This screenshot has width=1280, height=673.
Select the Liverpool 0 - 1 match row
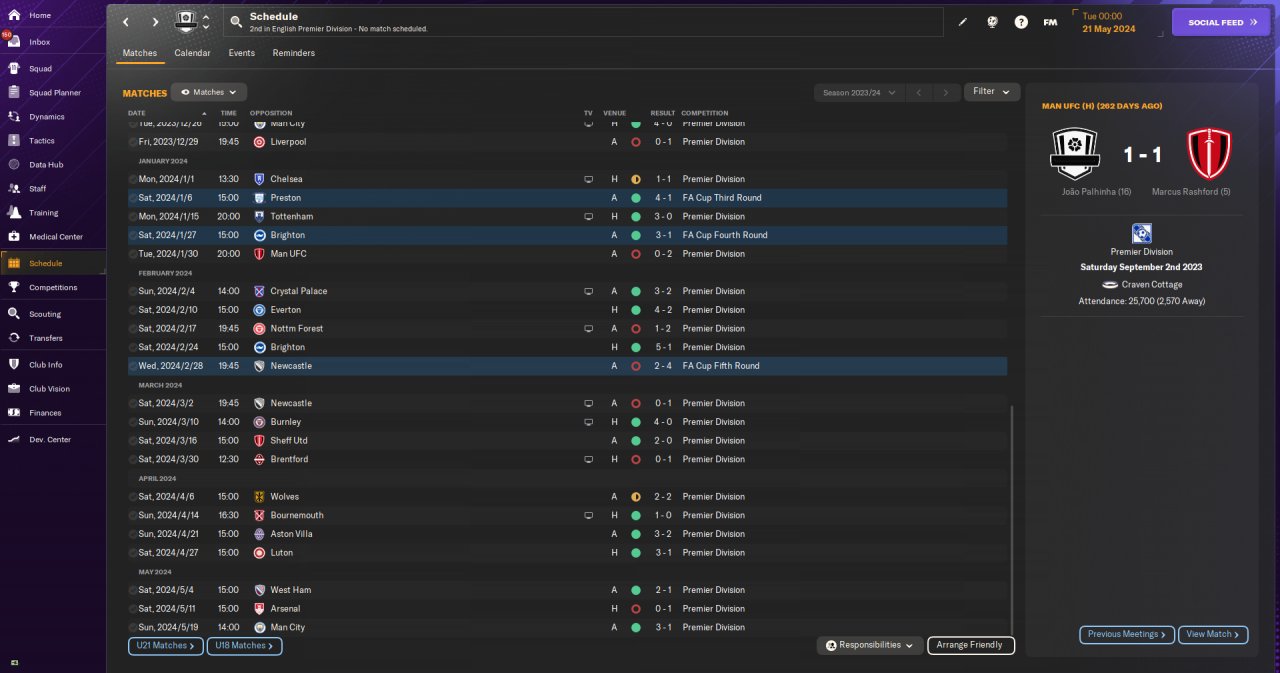pyautogui.click(x=567, y=142)
